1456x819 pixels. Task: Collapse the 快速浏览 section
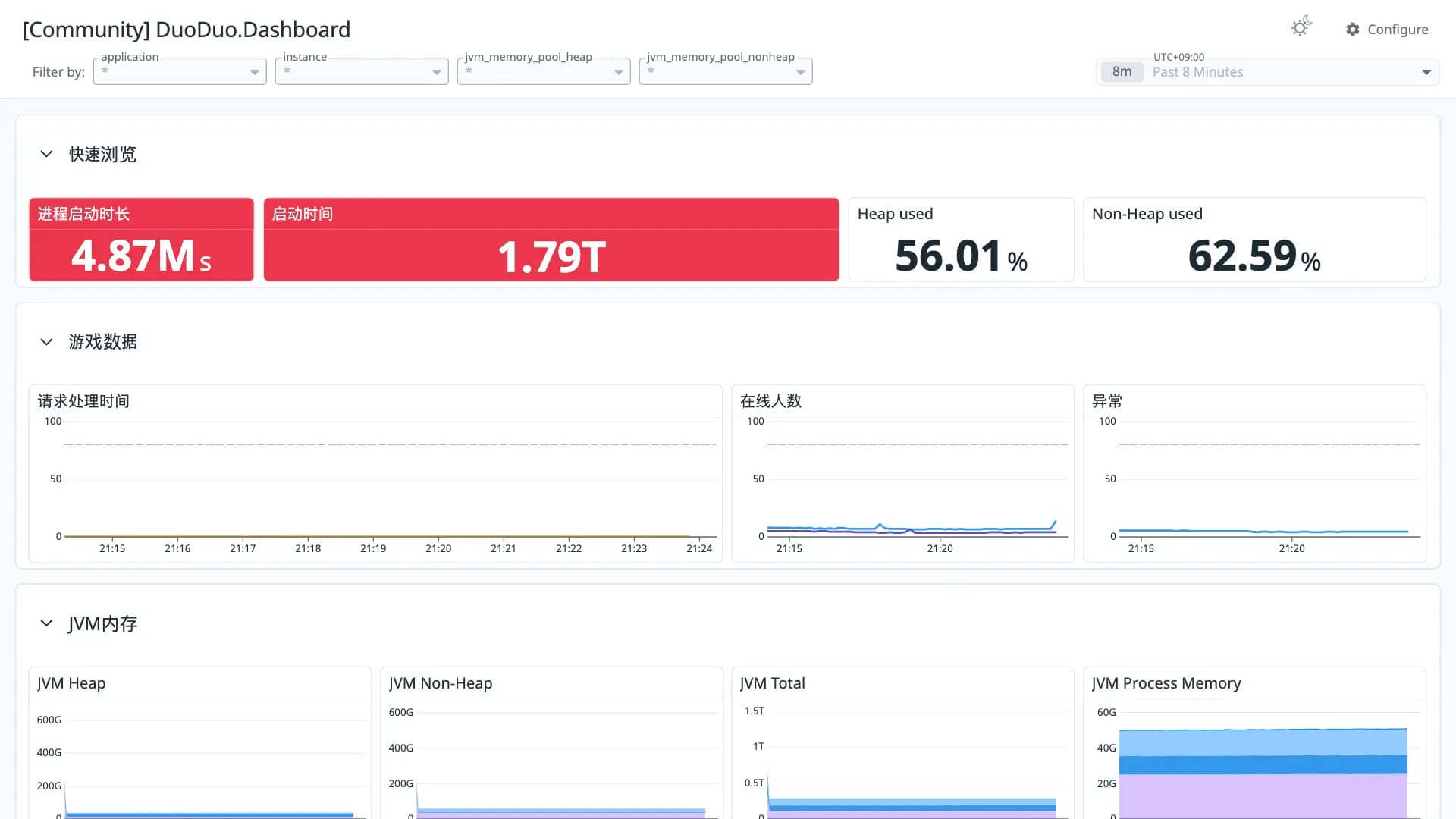coord(46,154)
